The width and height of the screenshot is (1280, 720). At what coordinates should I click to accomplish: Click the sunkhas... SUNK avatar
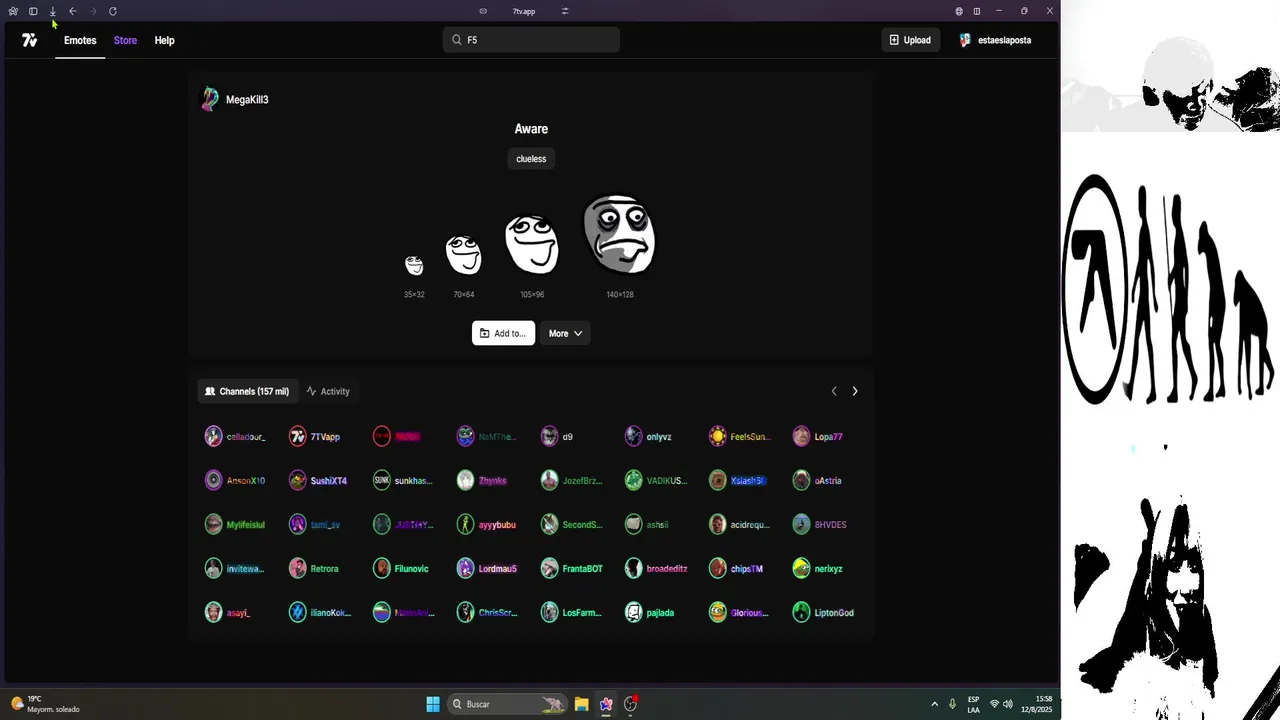(x=381, y=480)
